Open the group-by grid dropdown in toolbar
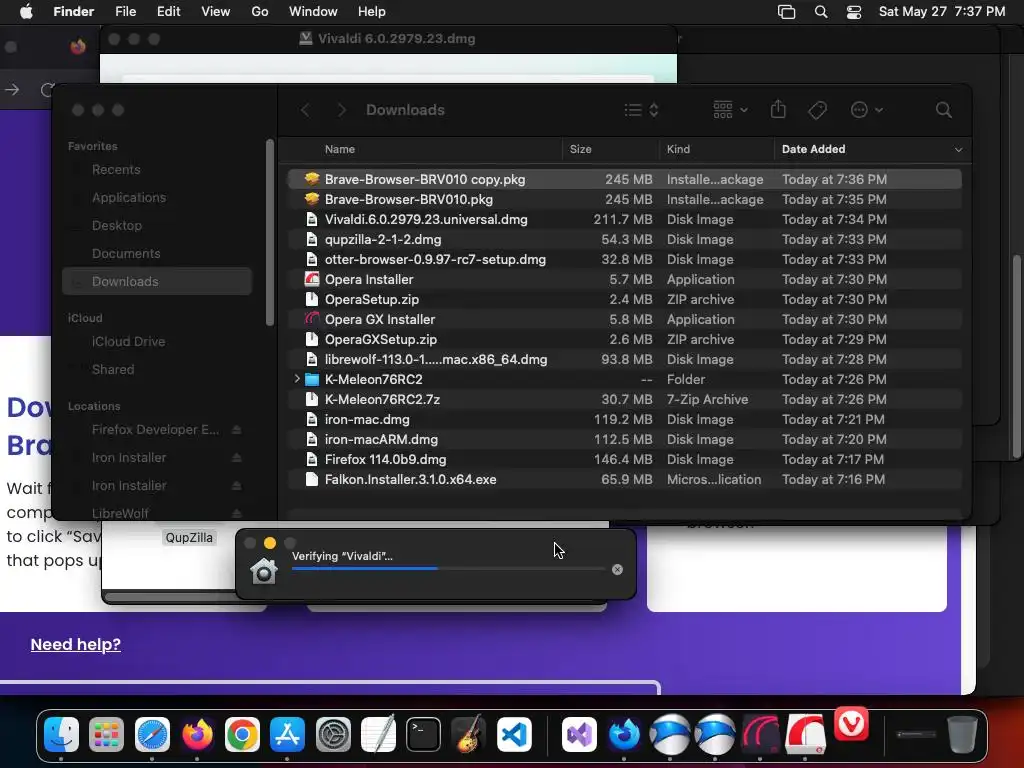Viewport: 1024px width, 768px height. point(730,110)
